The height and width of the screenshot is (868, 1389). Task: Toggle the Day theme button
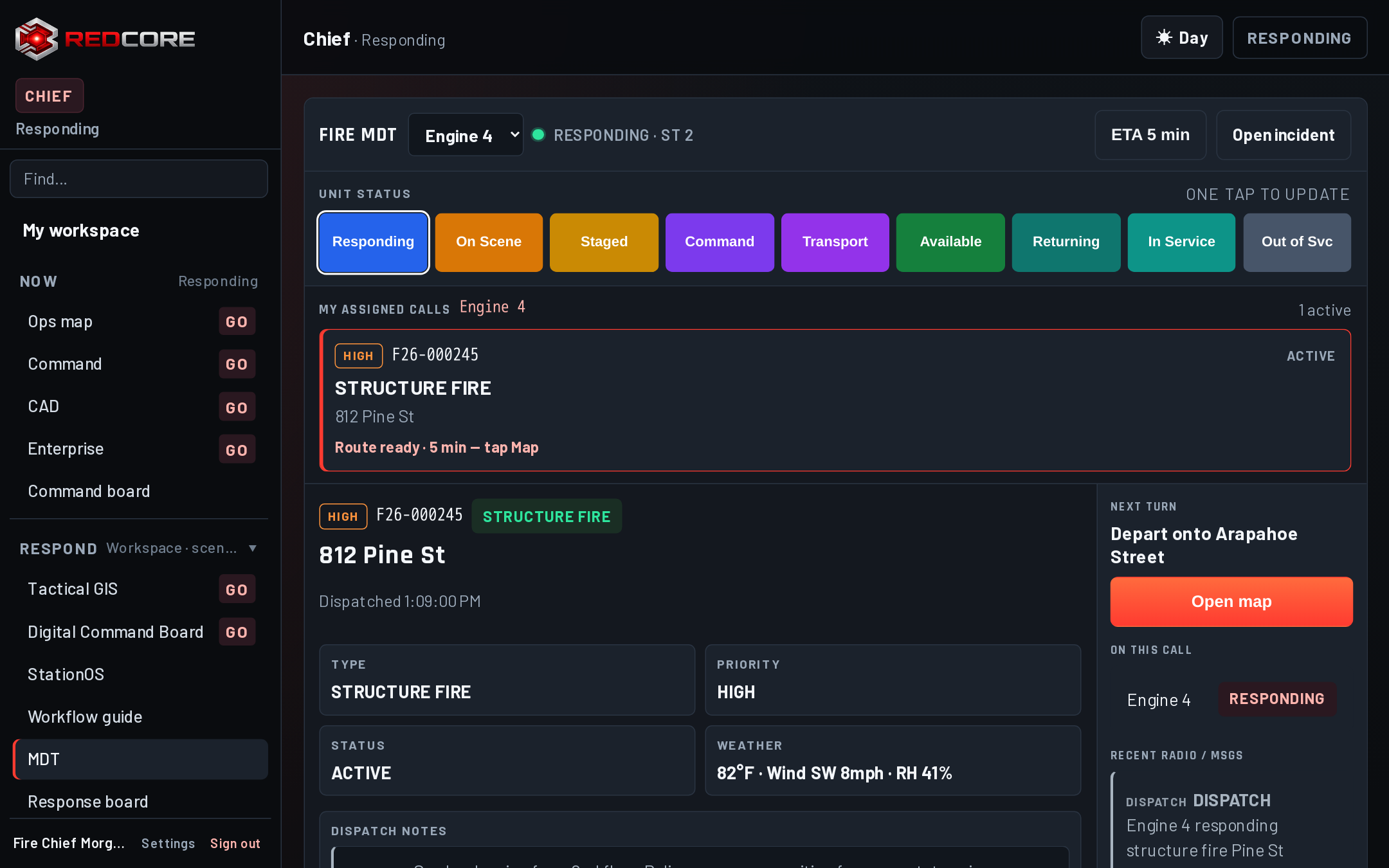point(1181,38)
